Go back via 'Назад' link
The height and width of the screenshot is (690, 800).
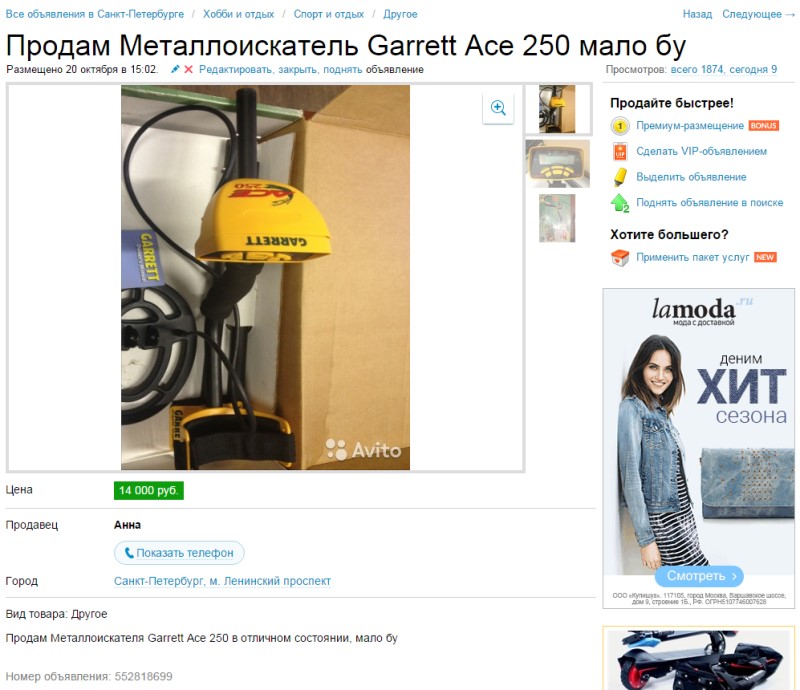[x=697, y=14]
